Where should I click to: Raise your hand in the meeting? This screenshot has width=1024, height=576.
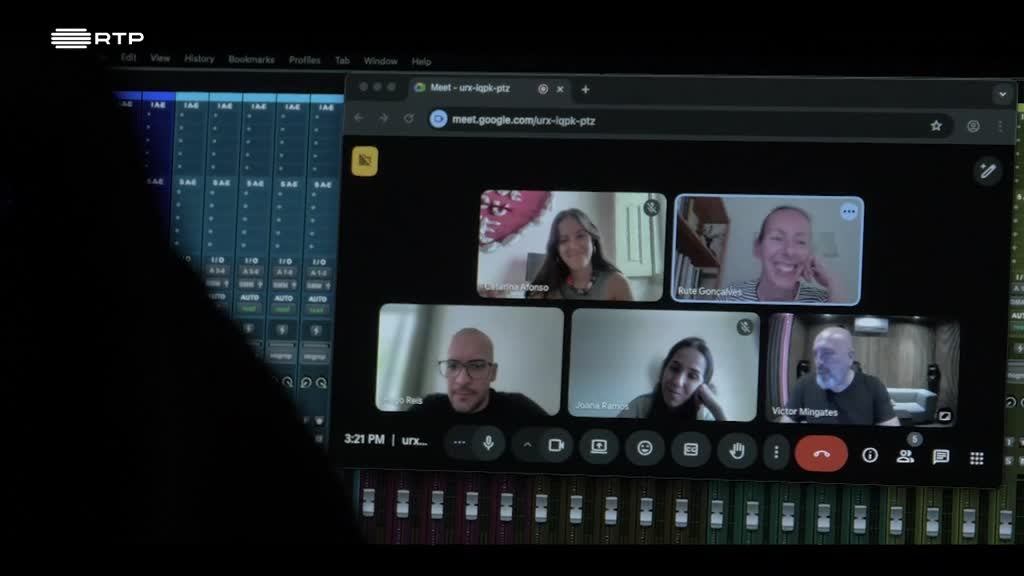point(736,450)
